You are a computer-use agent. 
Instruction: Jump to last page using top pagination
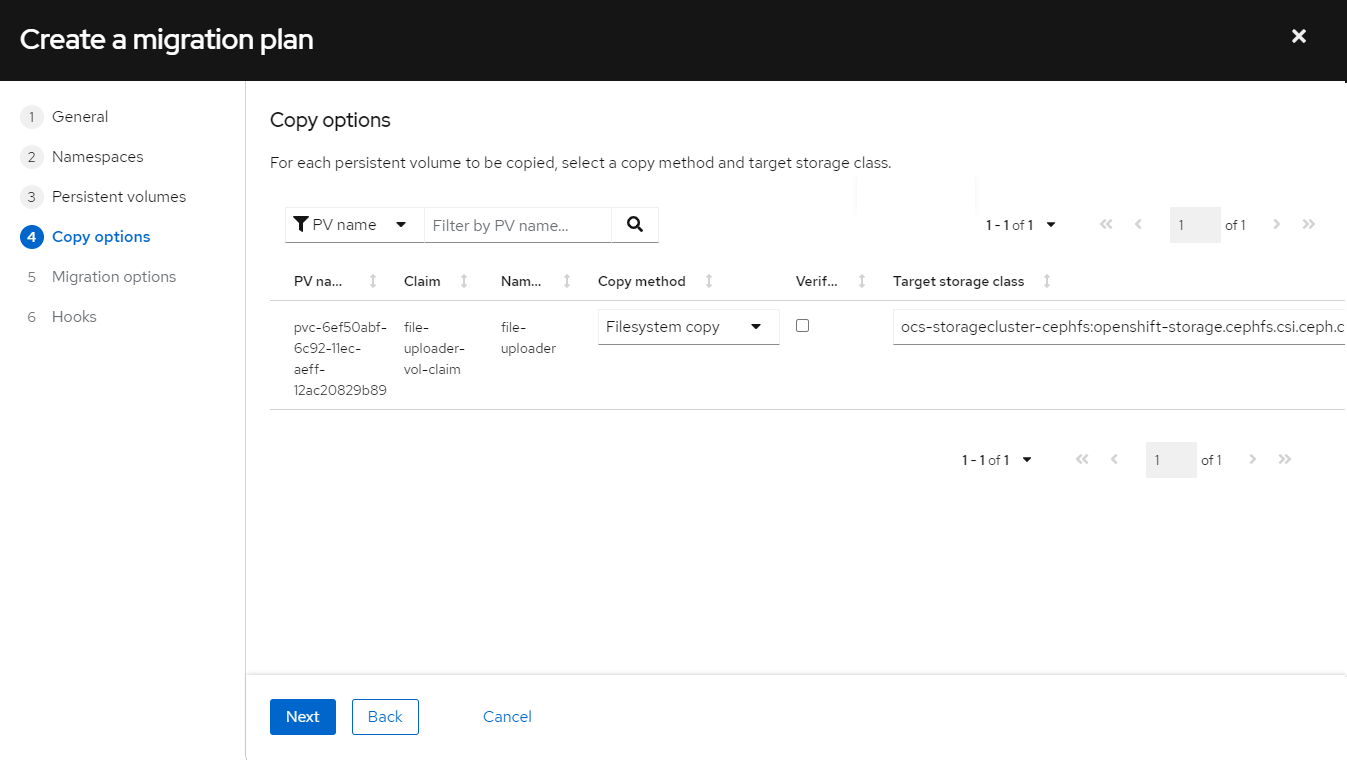click(1309, 224)
